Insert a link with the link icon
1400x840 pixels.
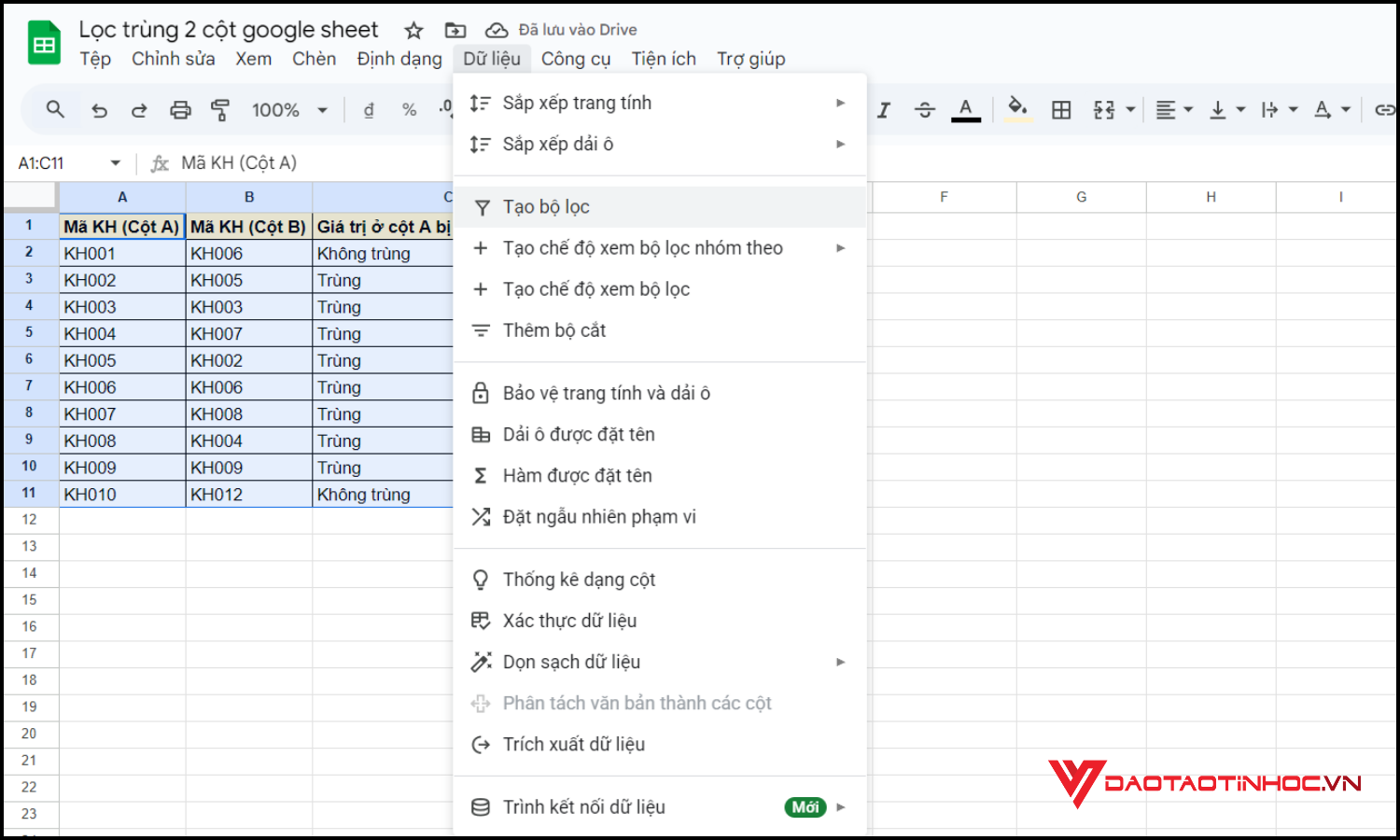click(1385, 109)
